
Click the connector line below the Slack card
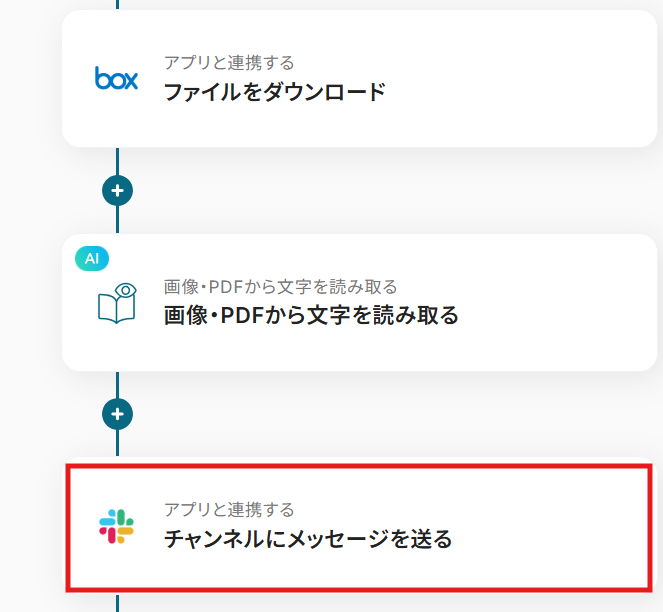coord(117,603)
